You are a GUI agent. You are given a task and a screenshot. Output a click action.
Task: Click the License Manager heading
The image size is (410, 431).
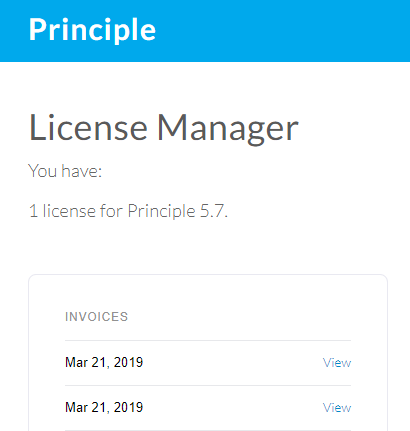pos(164,128)
